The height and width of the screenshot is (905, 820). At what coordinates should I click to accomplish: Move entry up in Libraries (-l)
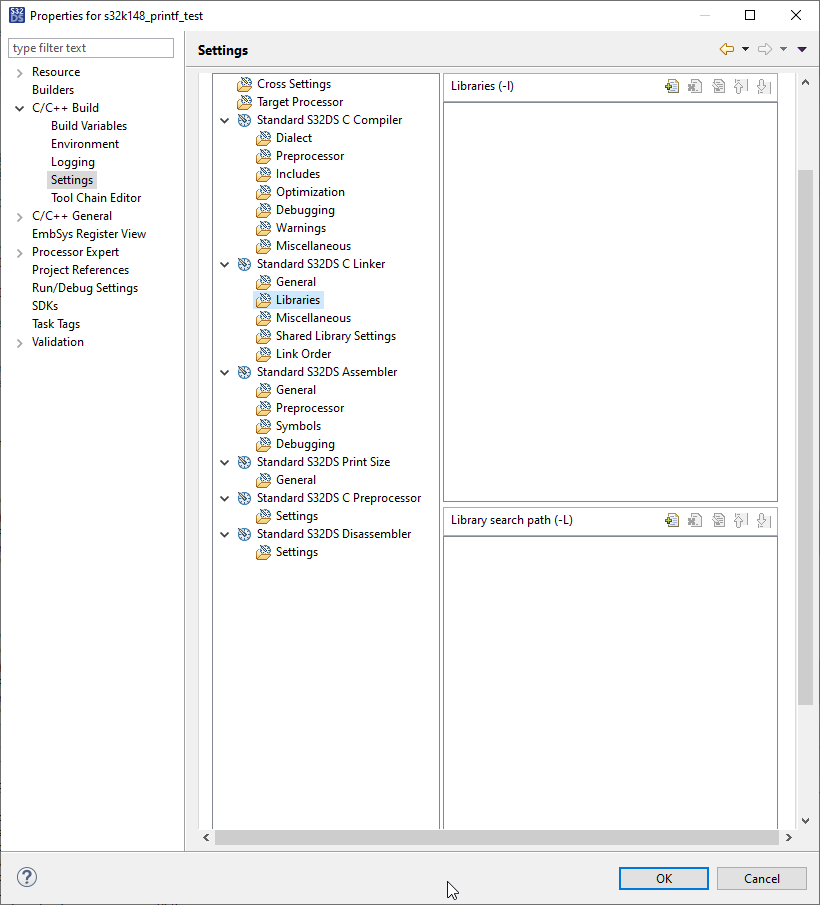click(x=740, y=87)
